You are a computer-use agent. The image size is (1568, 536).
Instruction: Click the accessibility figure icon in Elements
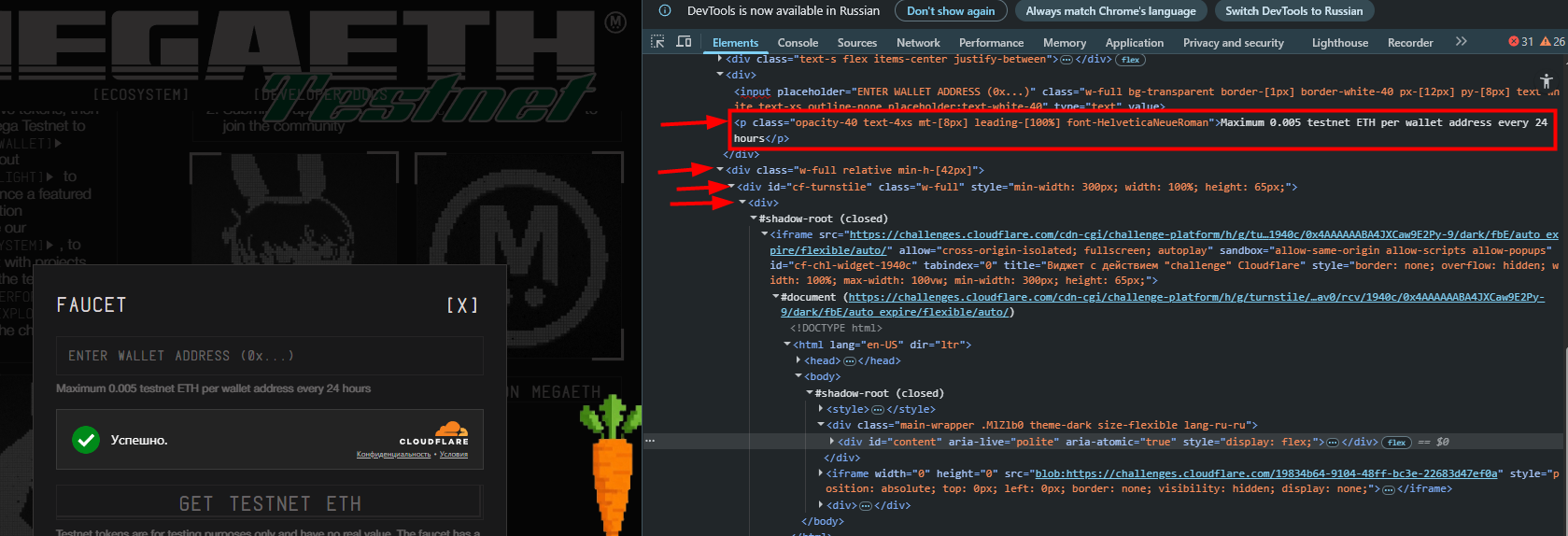pos(1547,81)
